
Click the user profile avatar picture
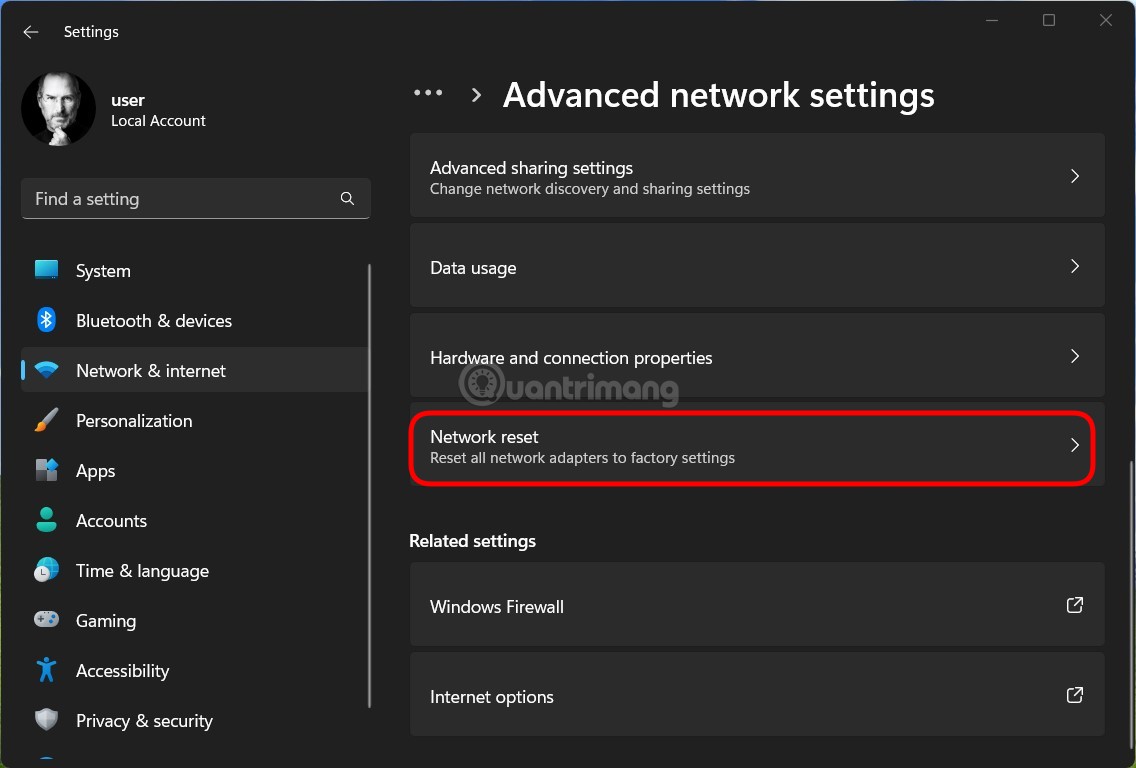tap(58, 107)
